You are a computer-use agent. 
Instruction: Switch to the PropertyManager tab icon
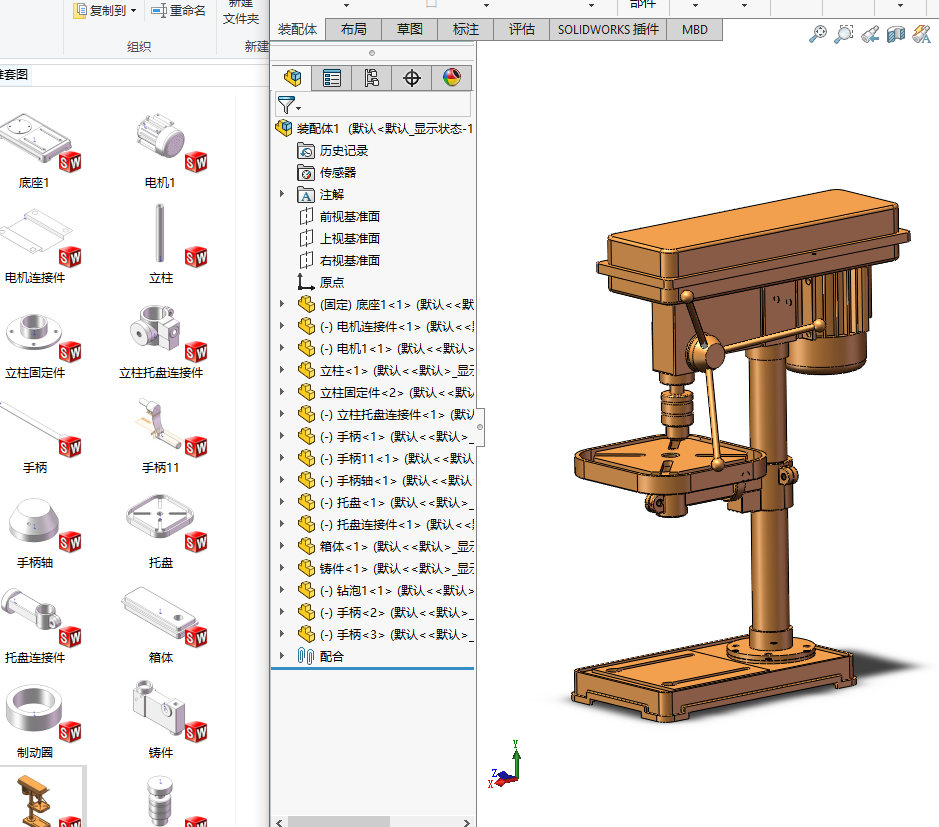coord(332,78)
